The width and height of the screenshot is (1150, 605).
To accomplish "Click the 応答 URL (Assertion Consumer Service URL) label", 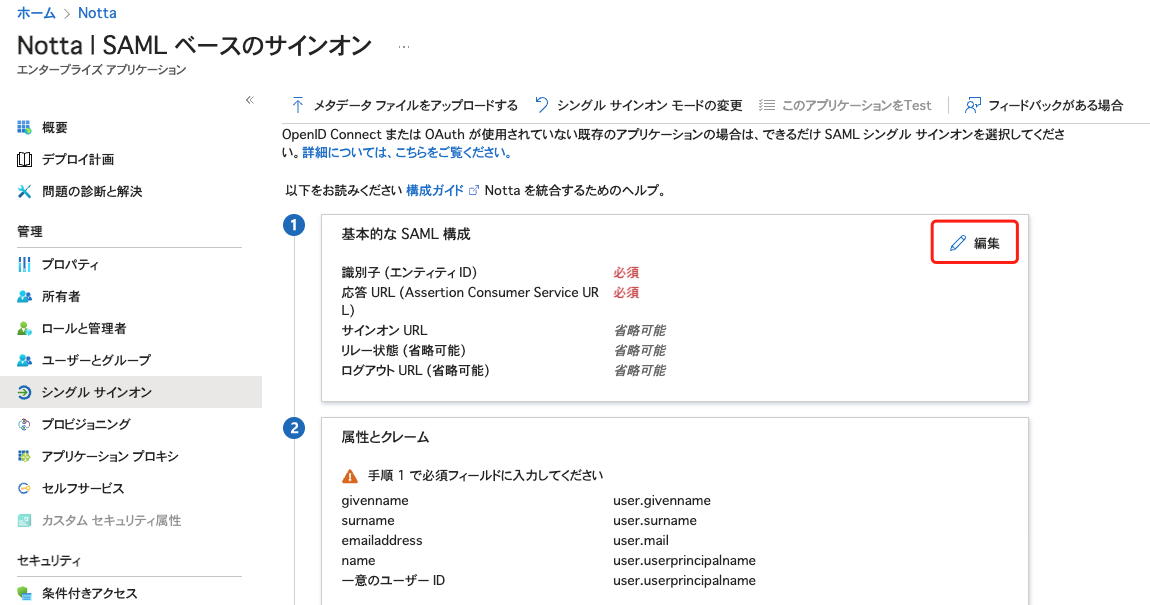I will [470, 301].
